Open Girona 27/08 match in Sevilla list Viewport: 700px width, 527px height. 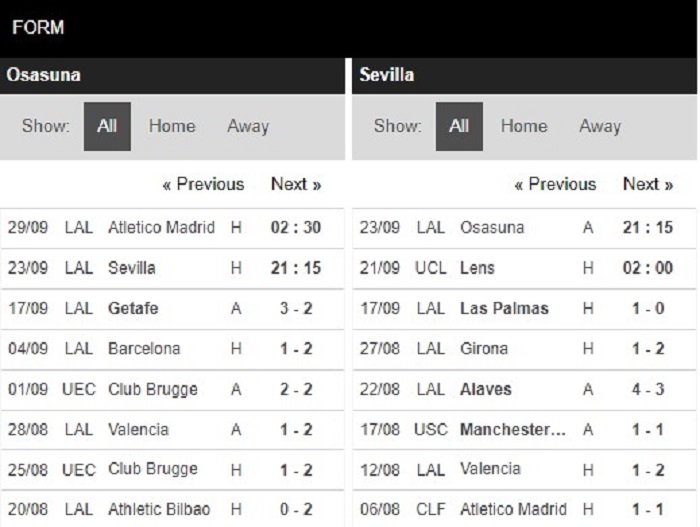[x=524, y=349]
